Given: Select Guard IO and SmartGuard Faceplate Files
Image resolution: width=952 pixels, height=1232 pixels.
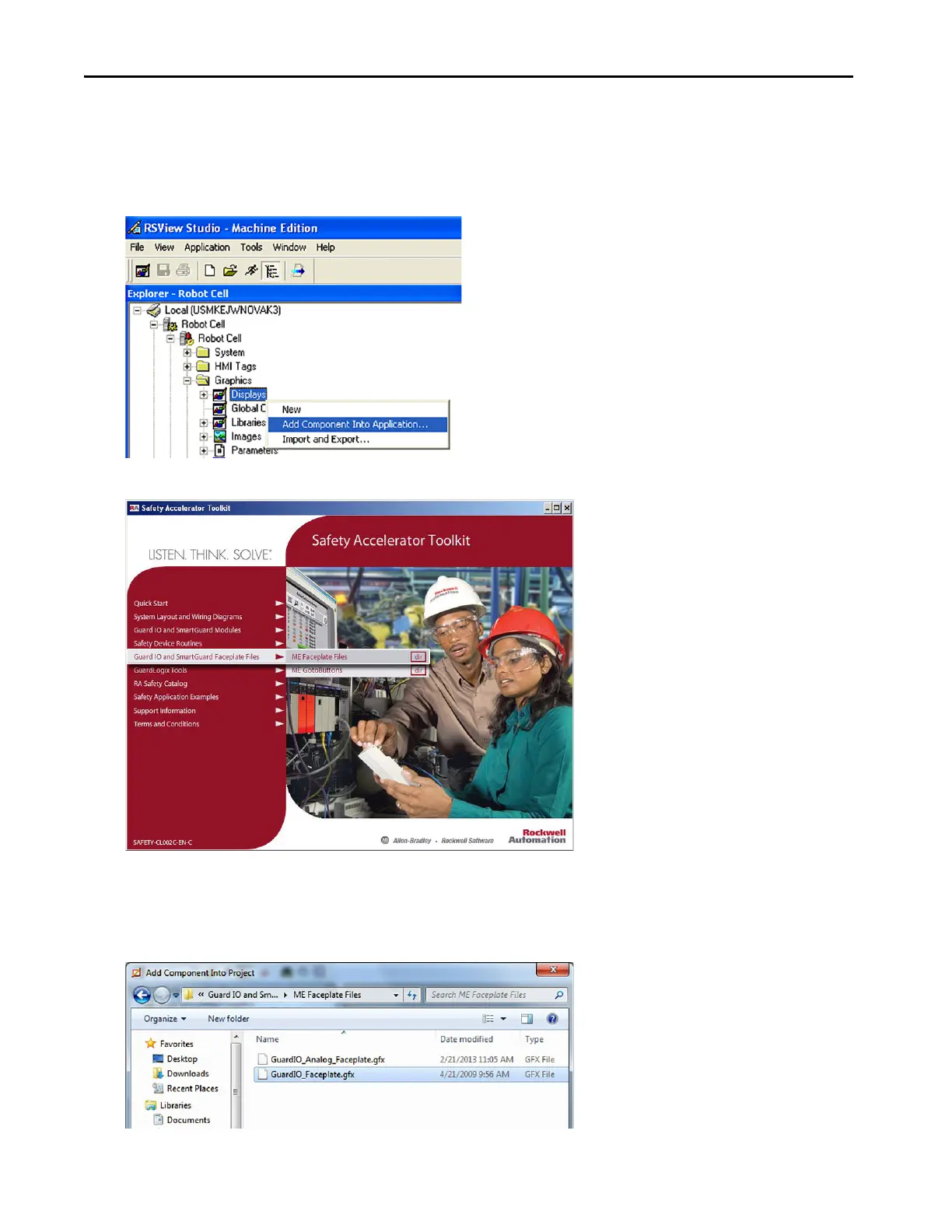Looking at the screenshot, I should (196, 657).
